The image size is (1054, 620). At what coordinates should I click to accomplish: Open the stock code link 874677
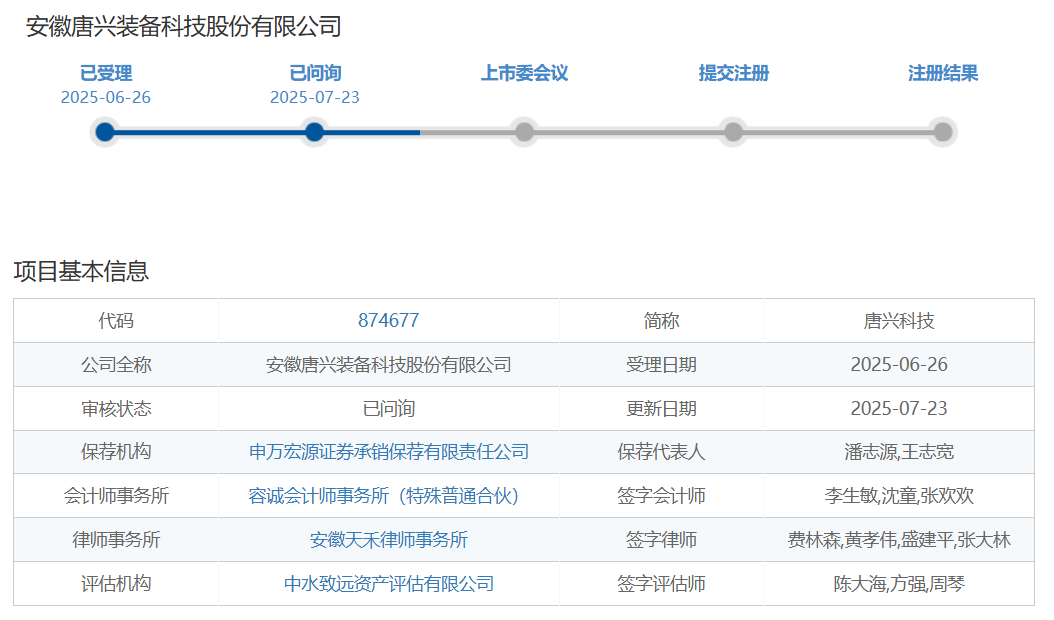click(389, 320)
